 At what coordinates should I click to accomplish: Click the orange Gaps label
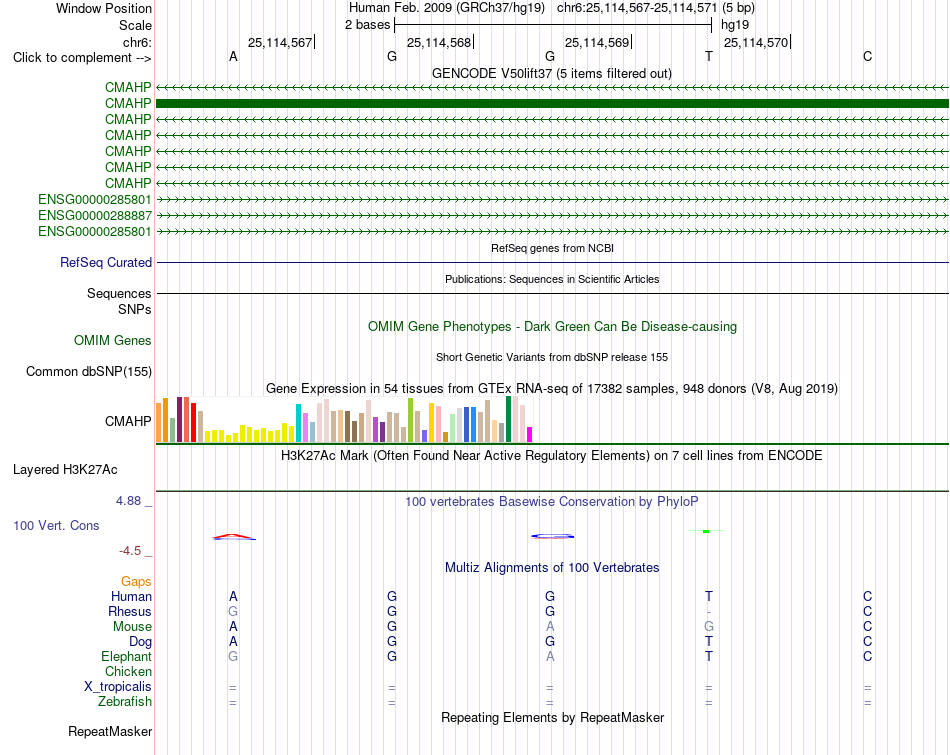click(136, 582)
